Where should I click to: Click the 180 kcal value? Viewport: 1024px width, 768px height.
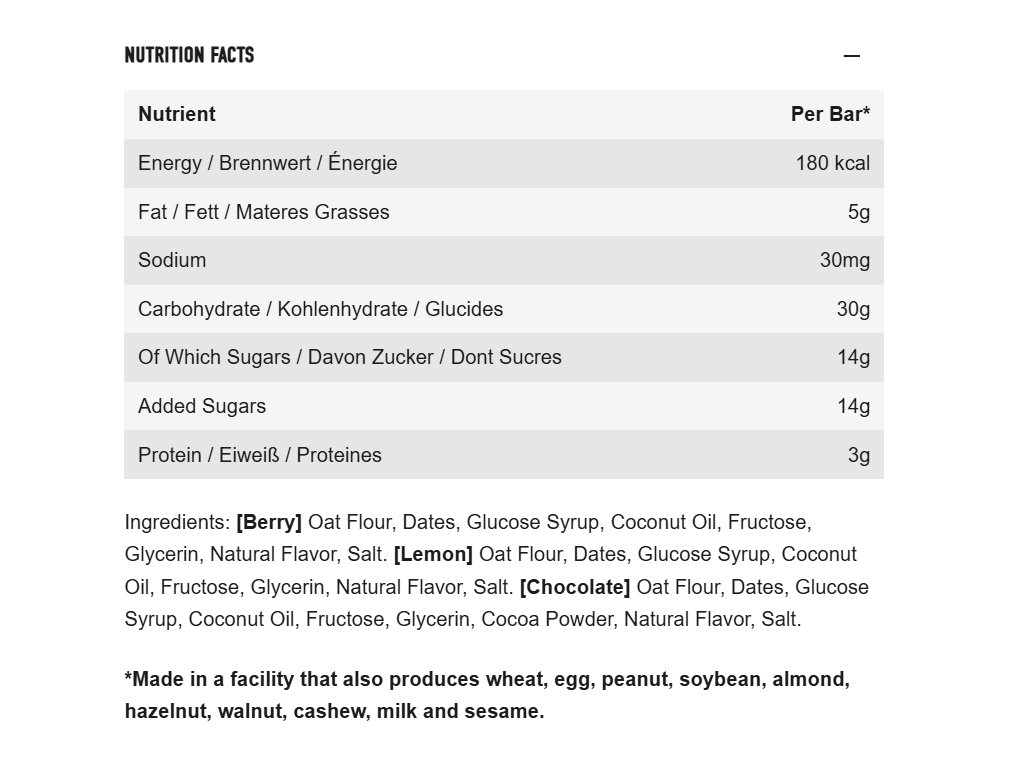tap(832, 163)
